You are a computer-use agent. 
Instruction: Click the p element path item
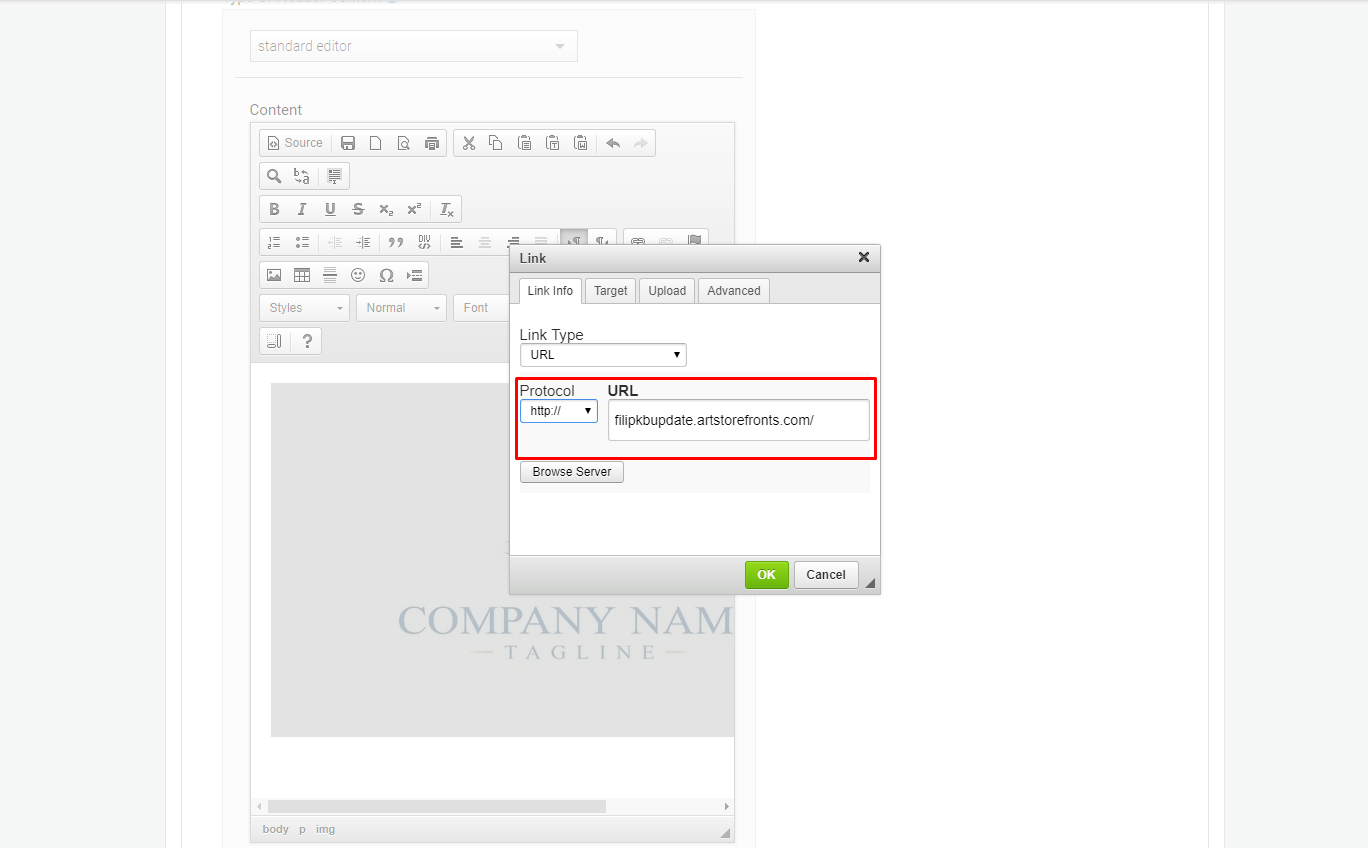click(x=302, y=829)
